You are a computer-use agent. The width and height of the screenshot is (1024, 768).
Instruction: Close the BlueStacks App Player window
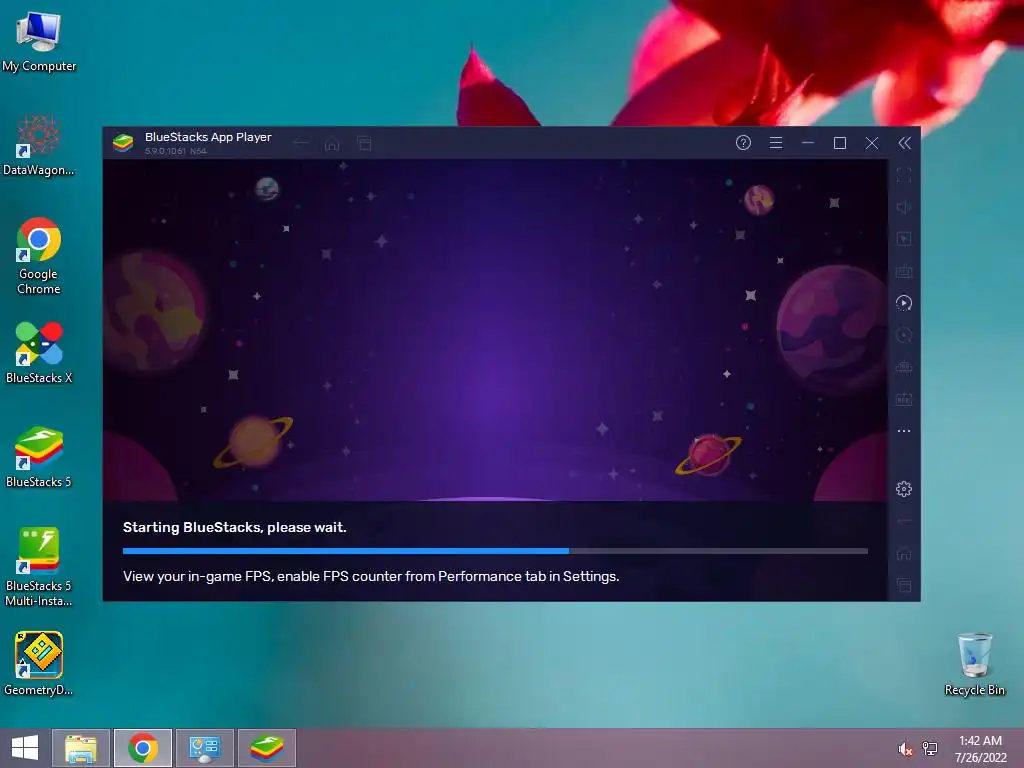click(x=872, y=143)
